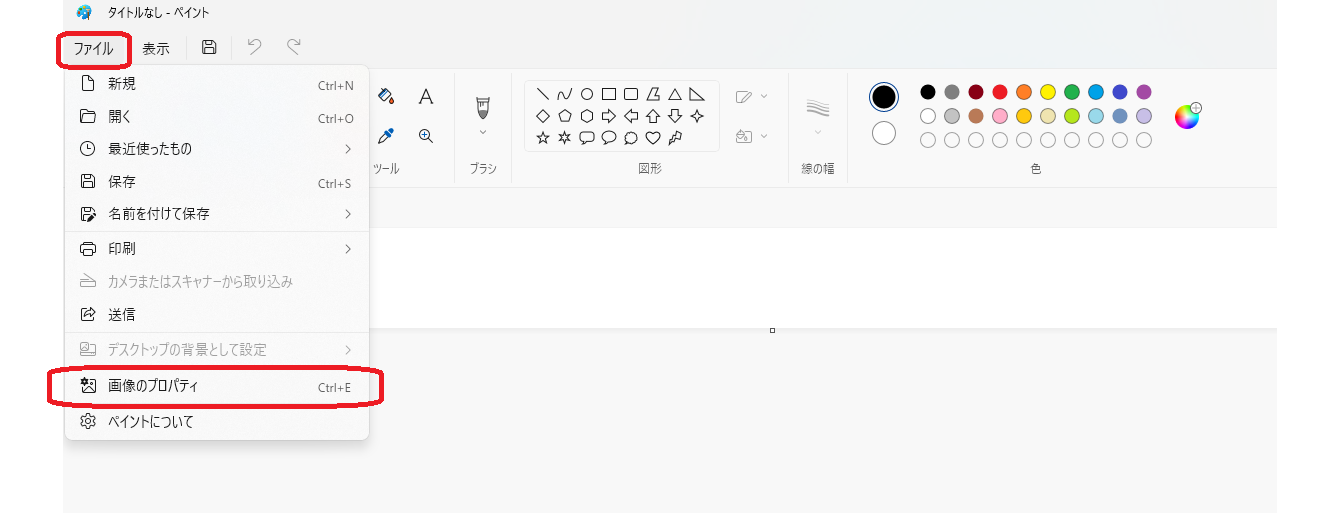Pick the red color swatch

pyautogui.click(x=1000, y=92)
